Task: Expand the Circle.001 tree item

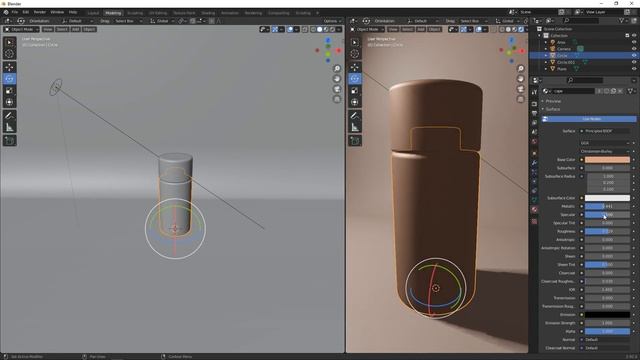Action: 546,62
